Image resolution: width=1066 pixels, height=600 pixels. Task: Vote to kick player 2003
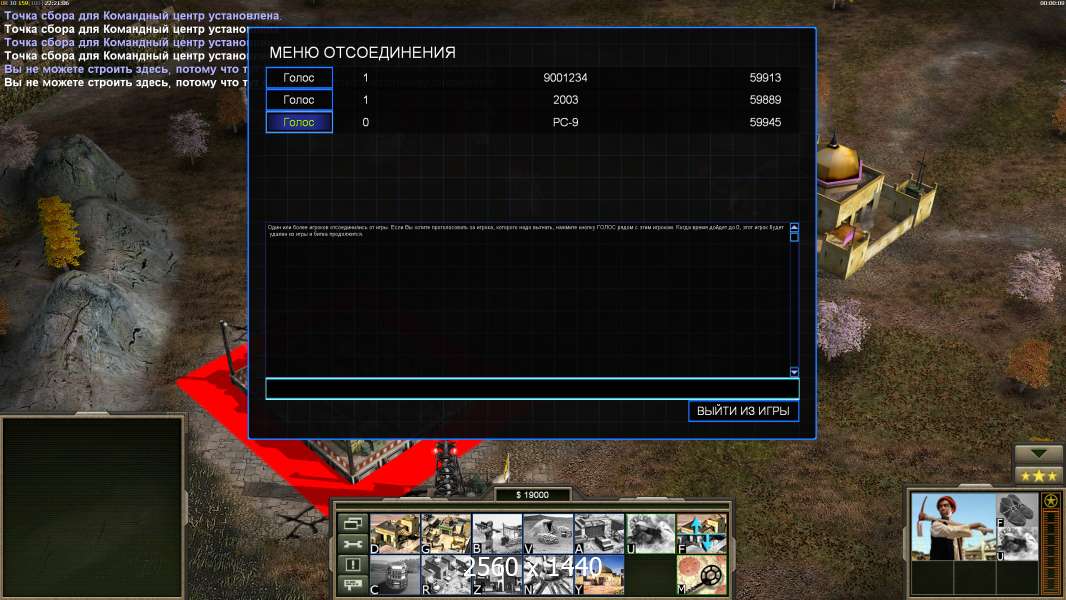(299, 100)
